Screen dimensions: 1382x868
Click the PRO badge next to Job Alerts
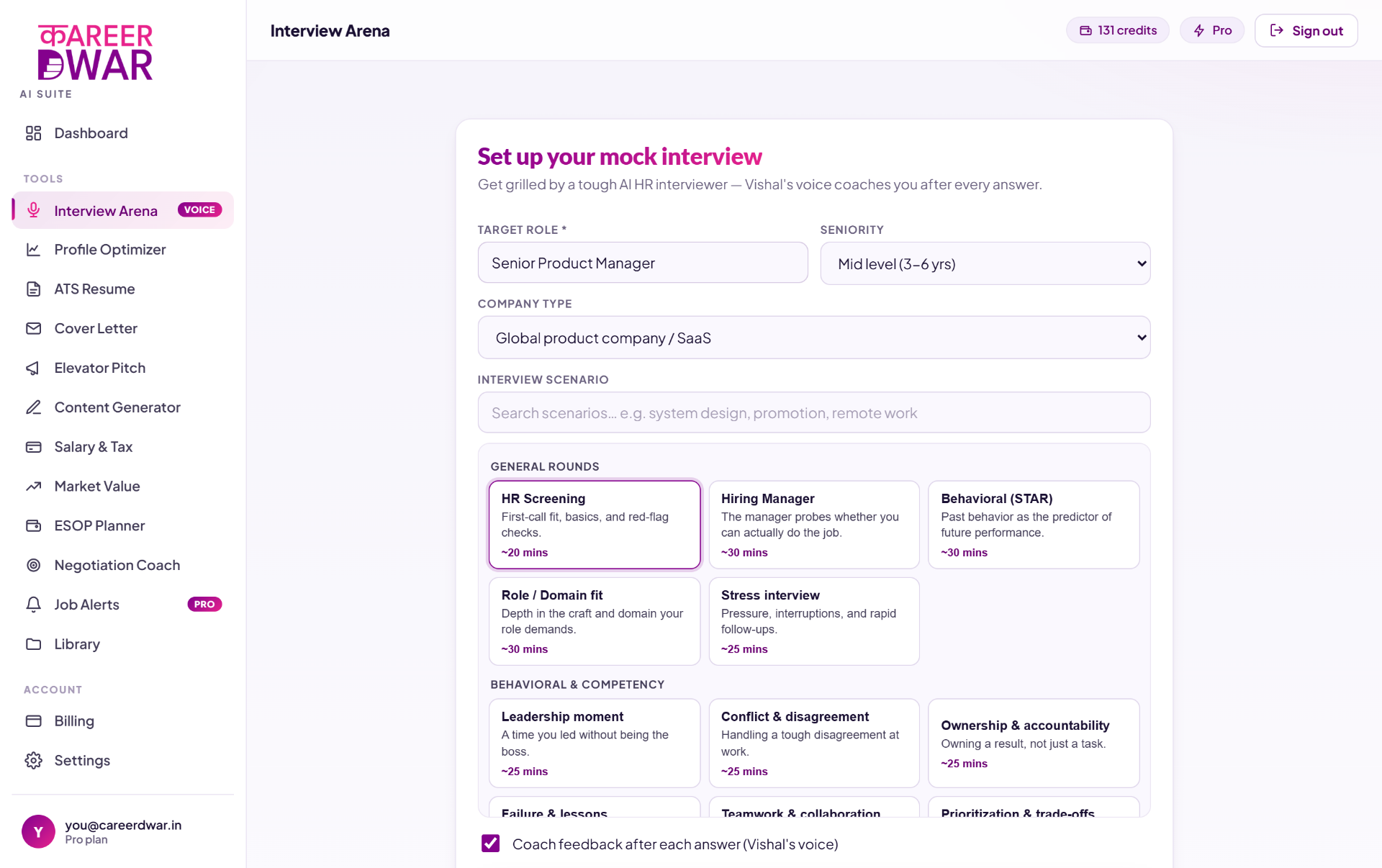(204, 604)
